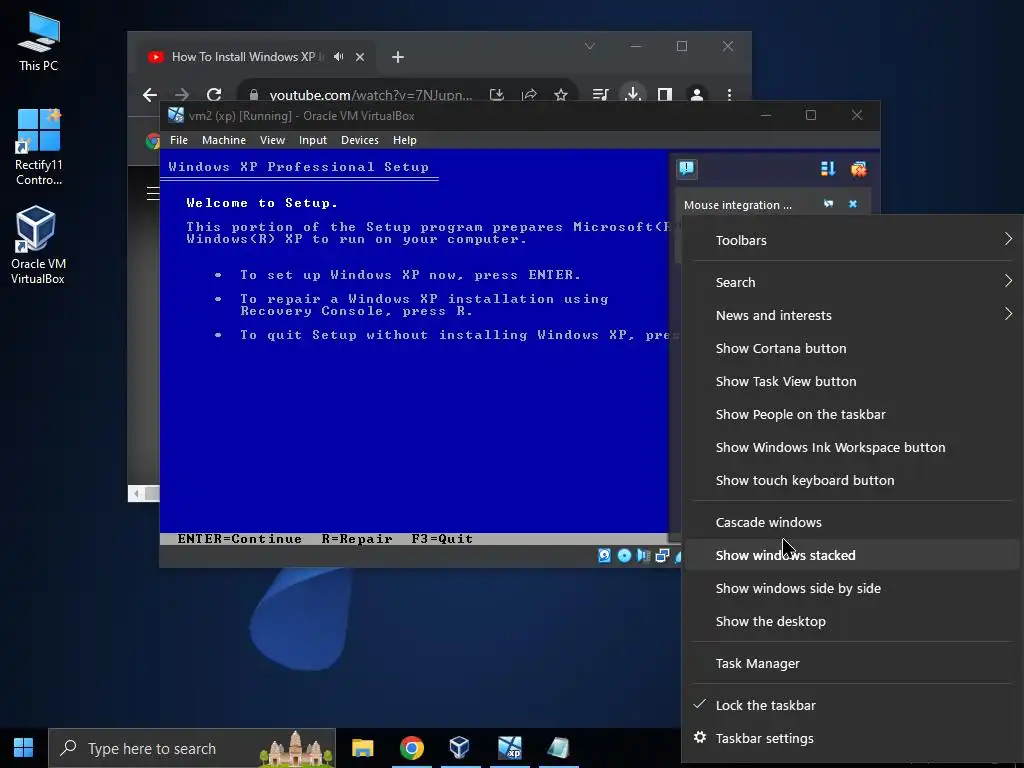Open Chrome profile avatar icon
This screenshot has height=768, width=1024.
697,95
